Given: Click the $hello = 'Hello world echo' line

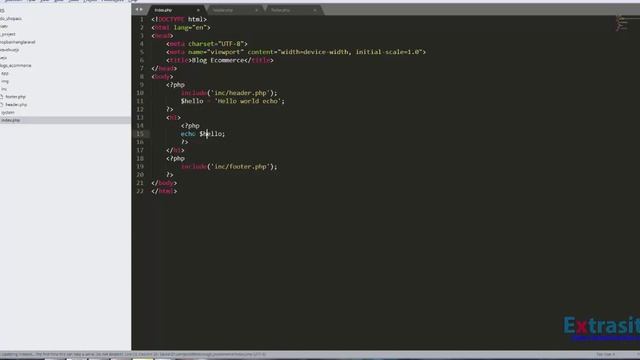Looking at the screenshot, I should 233,101.
